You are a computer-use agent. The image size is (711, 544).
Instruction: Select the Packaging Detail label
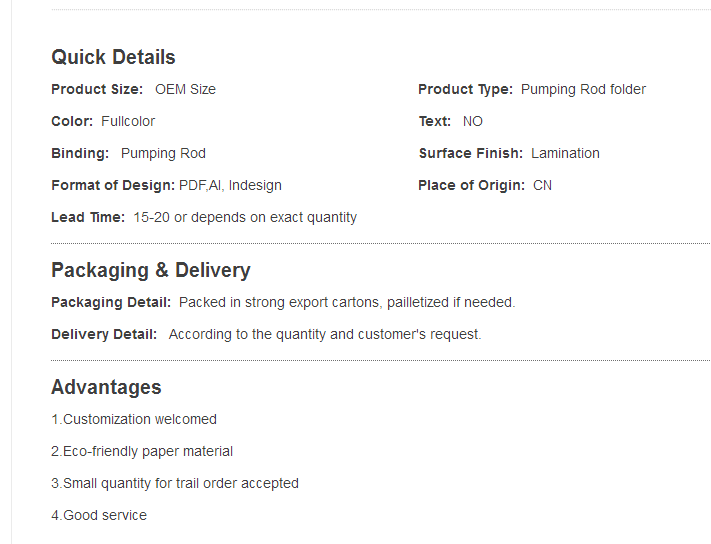[x=111, y=302]
